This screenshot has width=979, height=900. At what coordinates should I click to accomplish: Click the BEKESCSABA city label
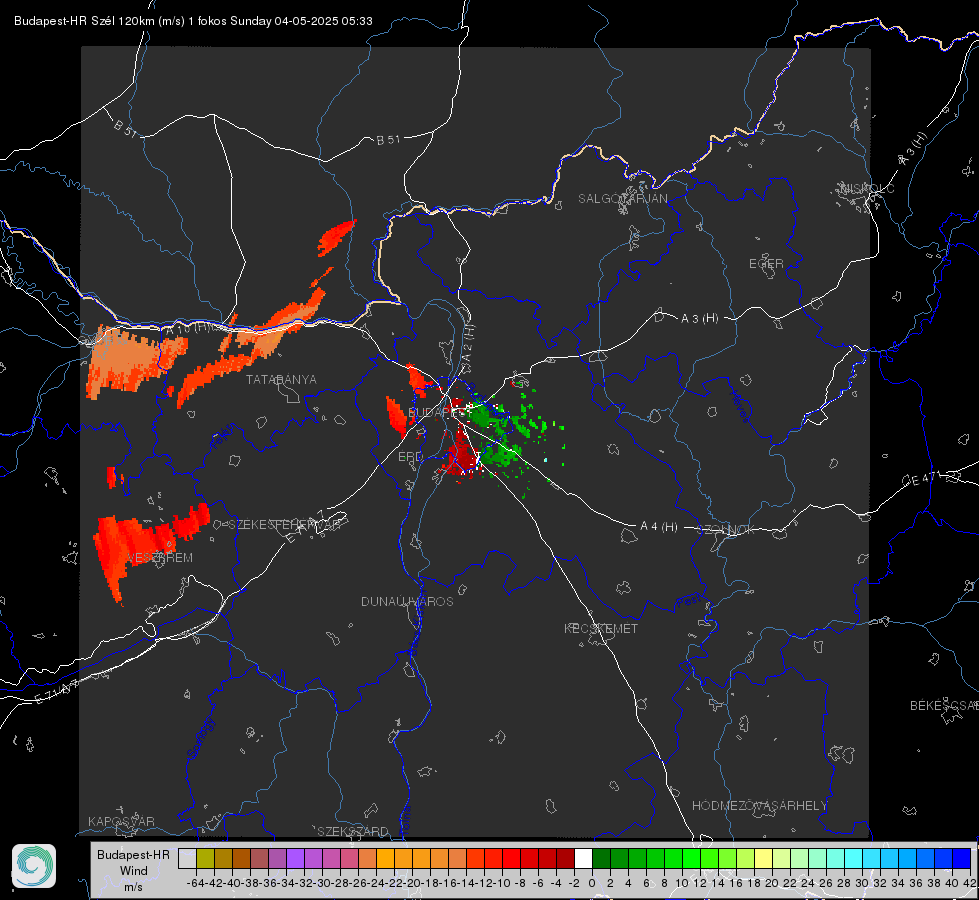(x=944, y=706)
